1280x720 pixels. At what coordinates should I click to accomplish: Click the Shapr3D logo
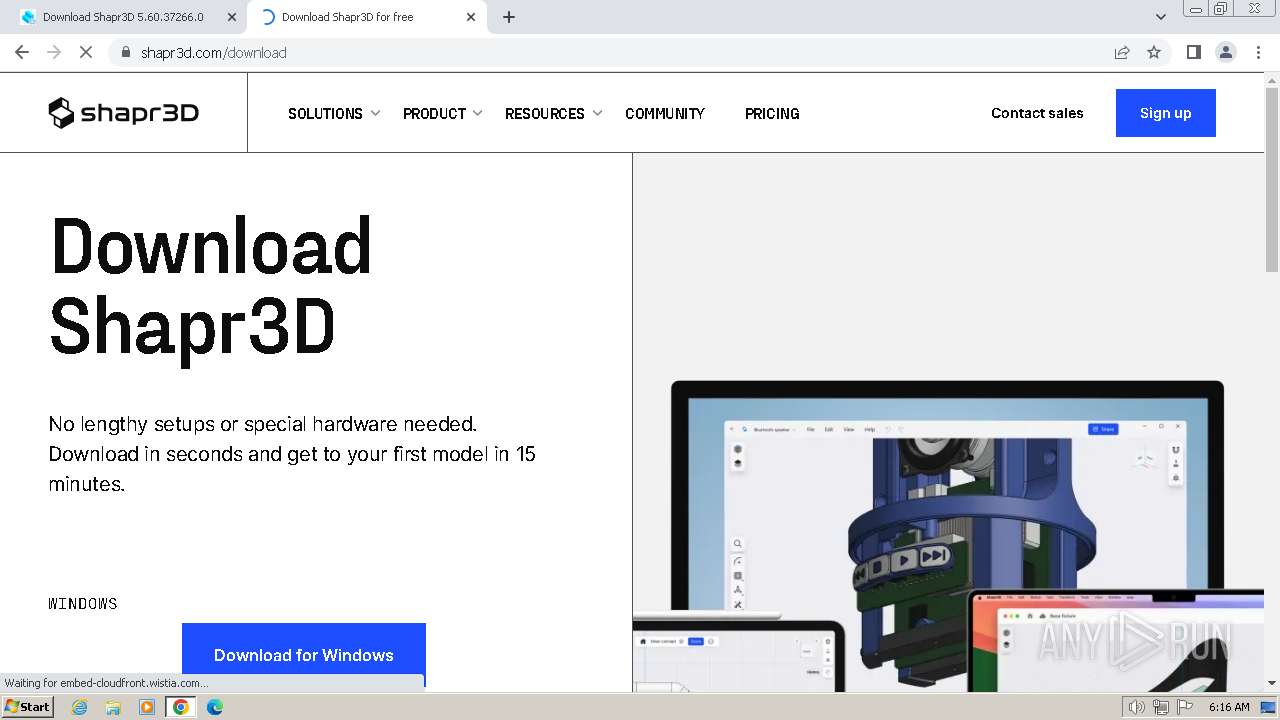pyautogui.click(x=124, y=113)
